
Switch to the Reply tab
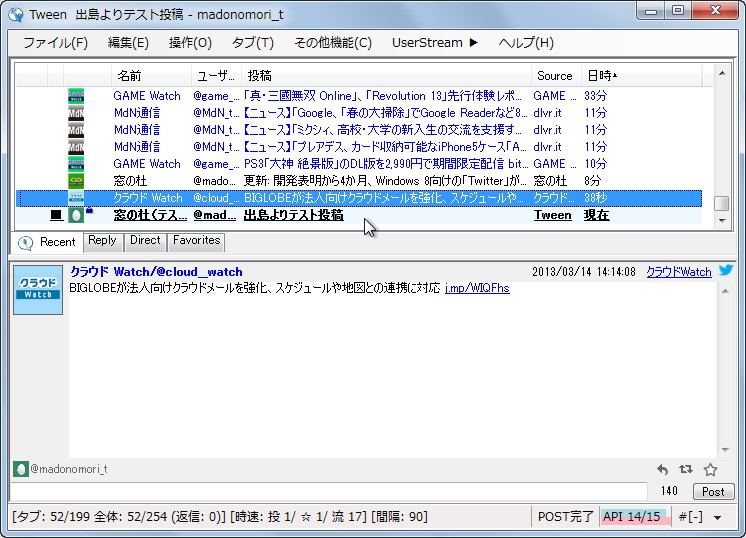(102, 241)
